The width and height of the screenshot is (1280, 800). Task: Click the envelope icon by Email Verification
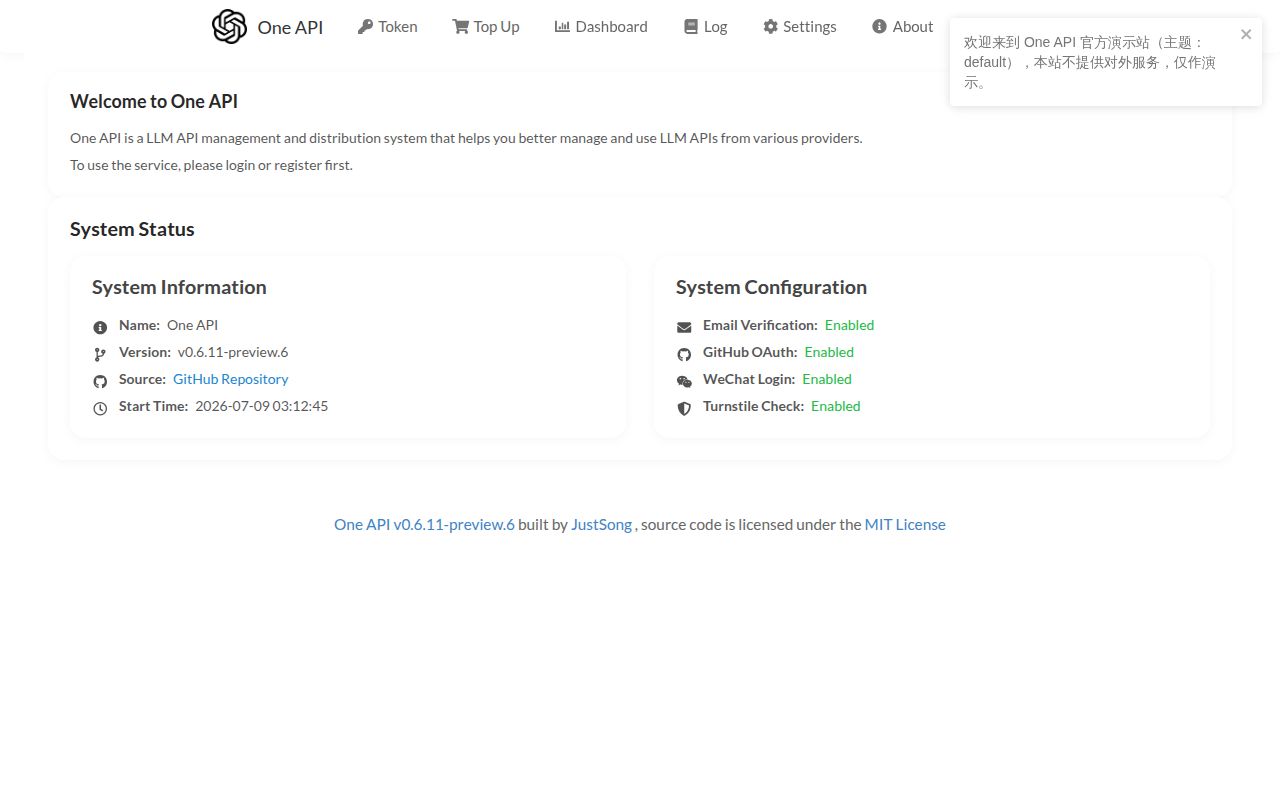pos(684,327)
